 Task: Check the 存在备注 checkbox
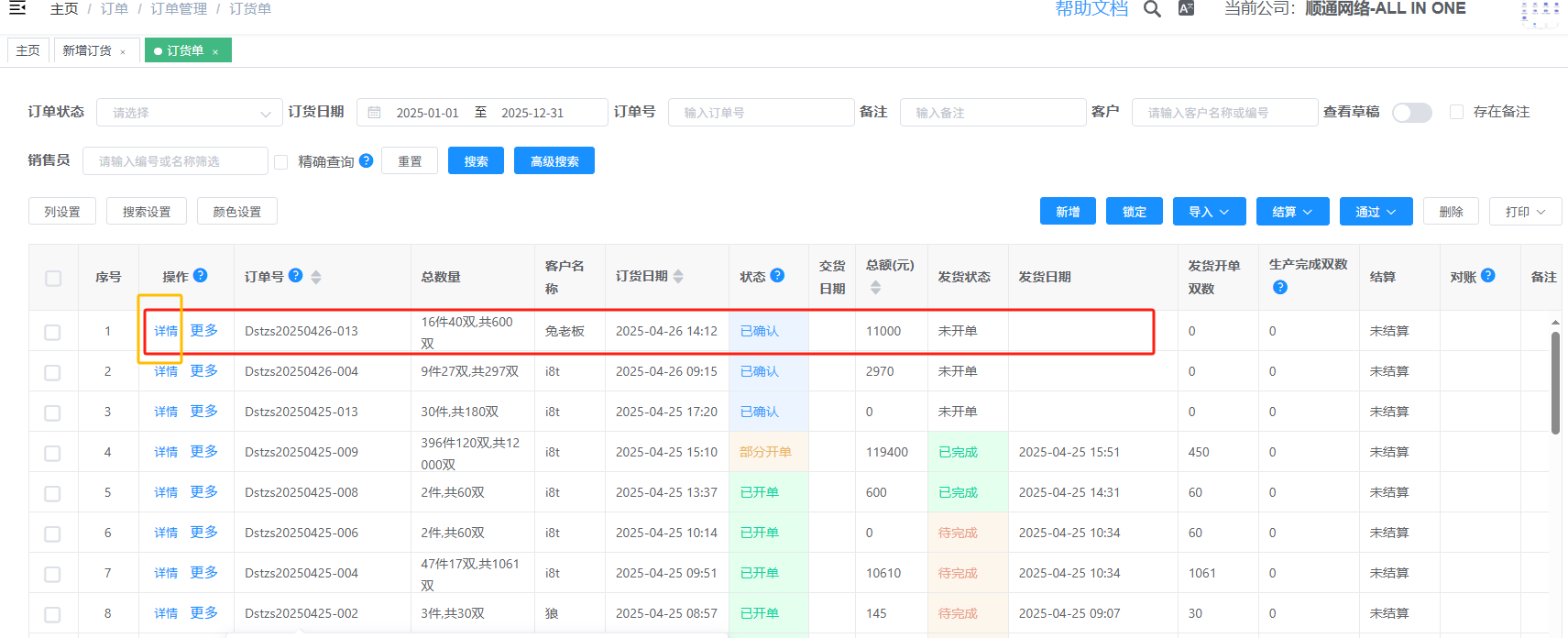click(1456, 112)
